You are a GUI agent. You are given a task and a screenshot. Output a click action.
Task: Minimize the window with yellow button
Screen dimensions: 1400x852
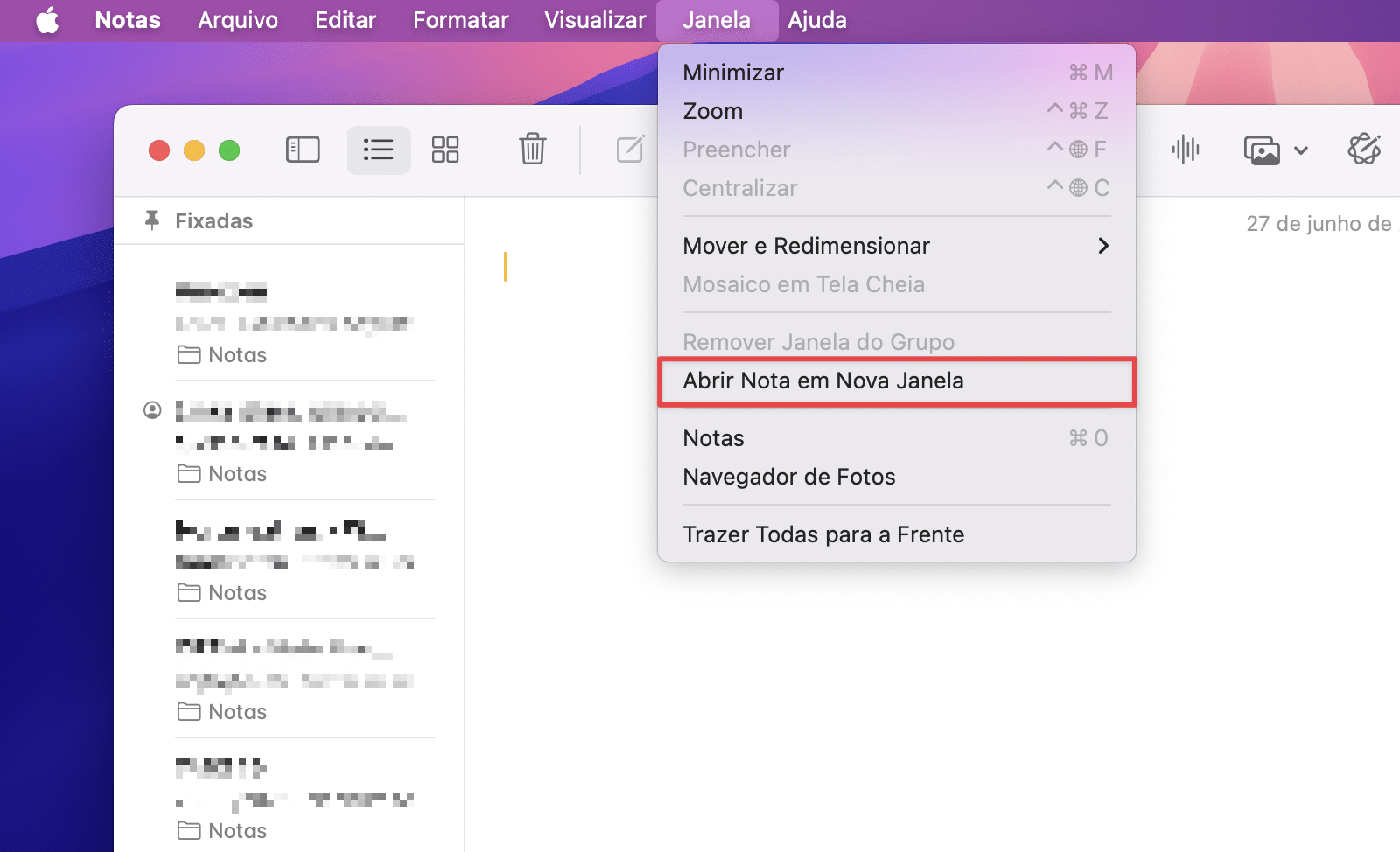tap(194, 150)
